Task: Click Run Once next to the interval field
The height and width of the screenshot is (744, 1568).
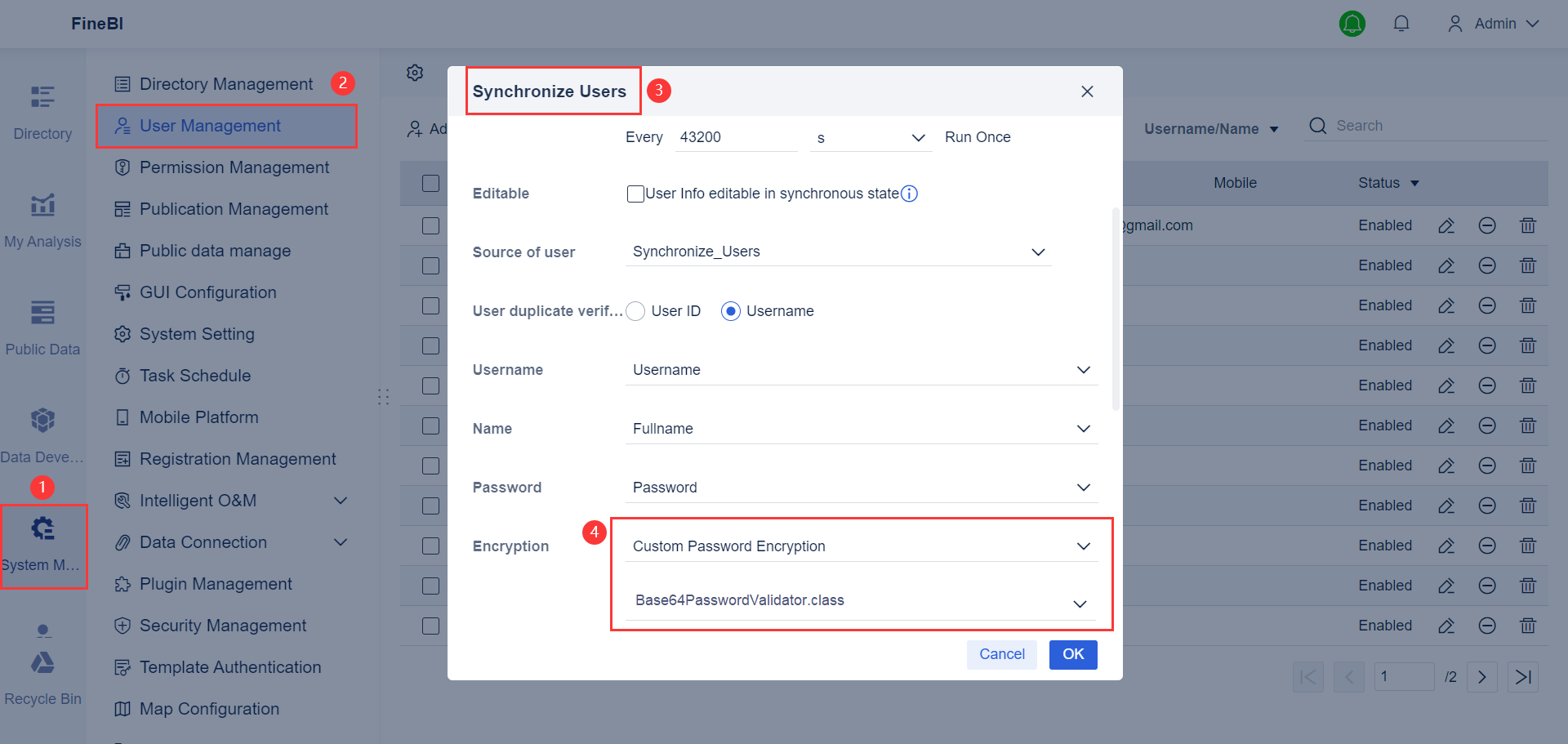Action: tap(978, 136)
